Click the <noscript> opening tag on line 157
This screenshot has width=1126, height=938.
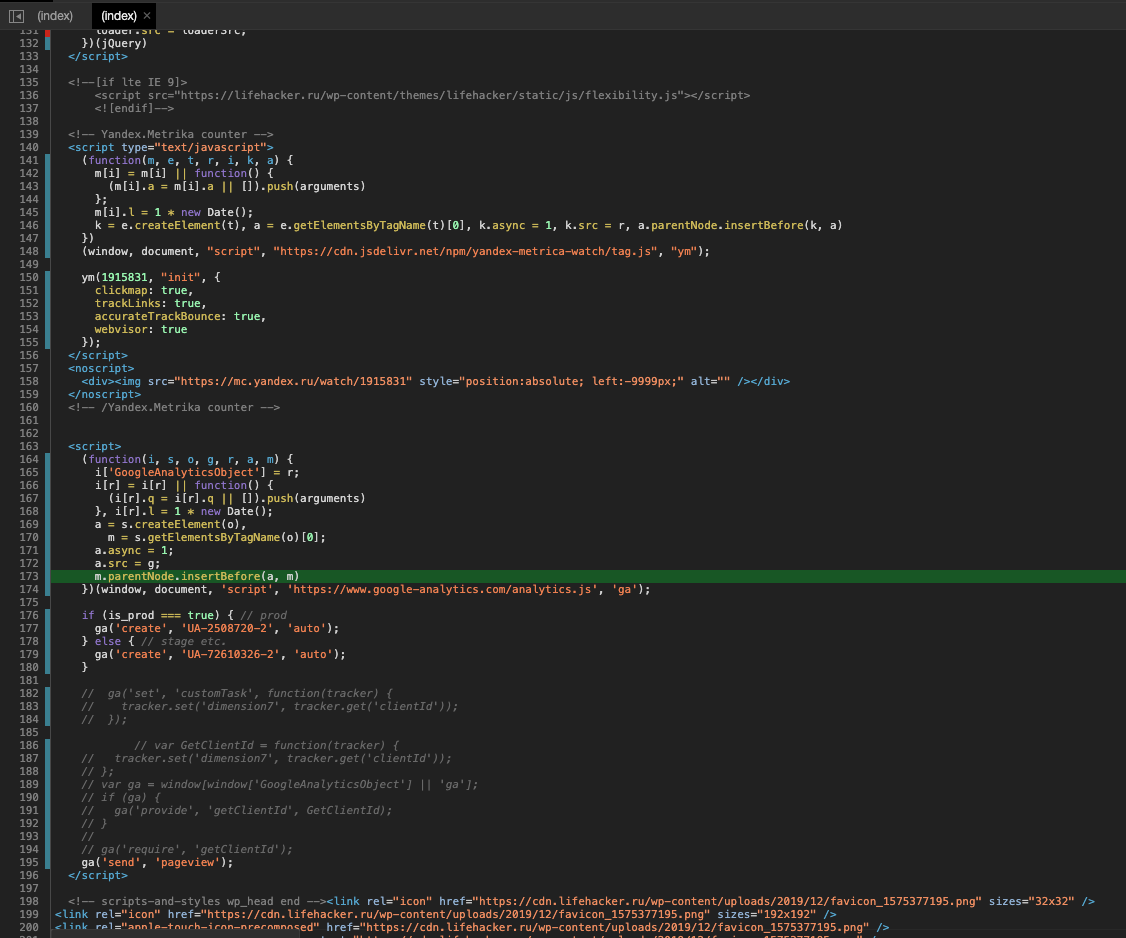point(101,368)
